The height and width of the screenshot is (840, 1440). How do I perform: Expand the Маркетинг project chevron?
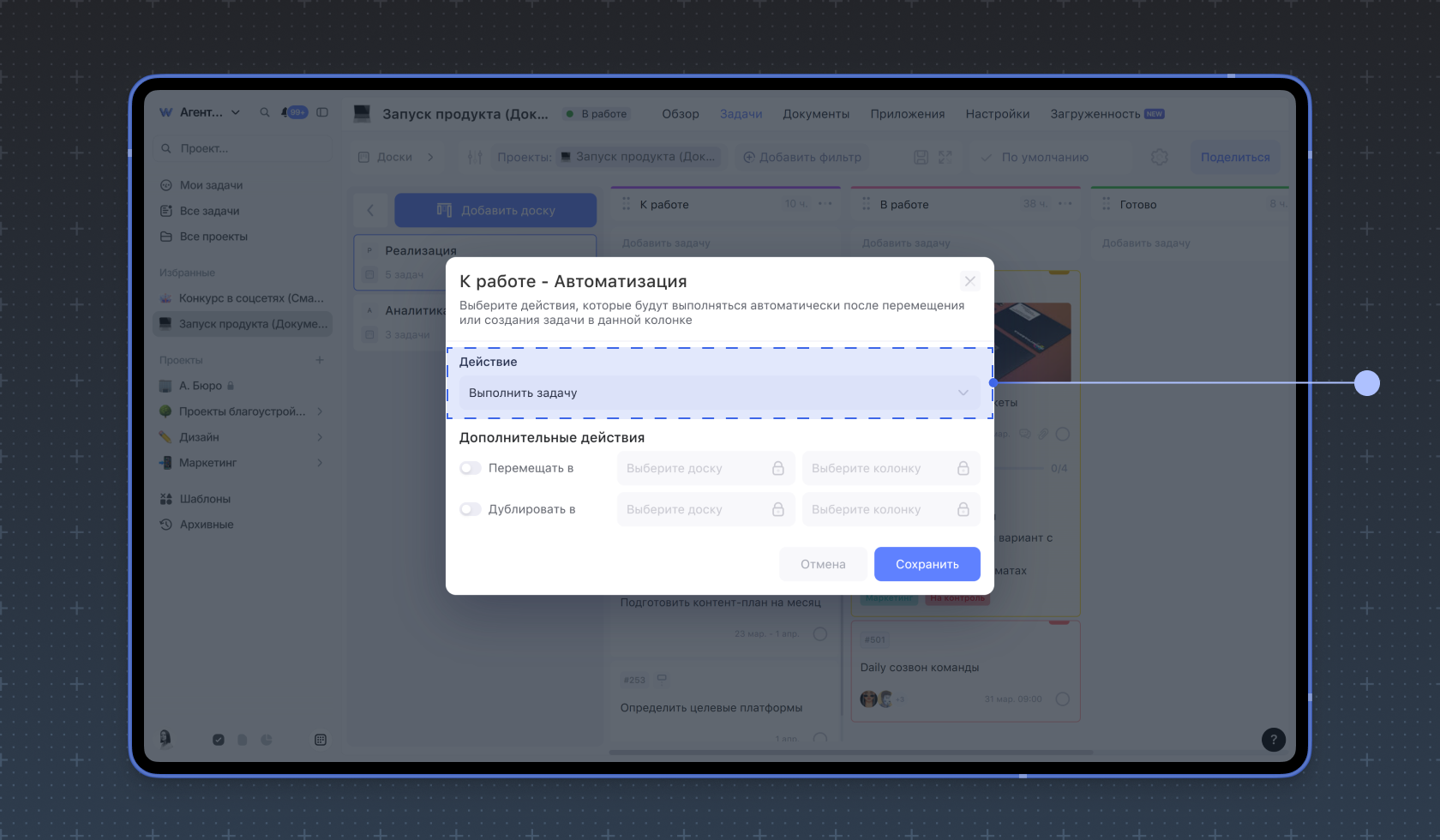pyautogui.click(x=320, y=463)
